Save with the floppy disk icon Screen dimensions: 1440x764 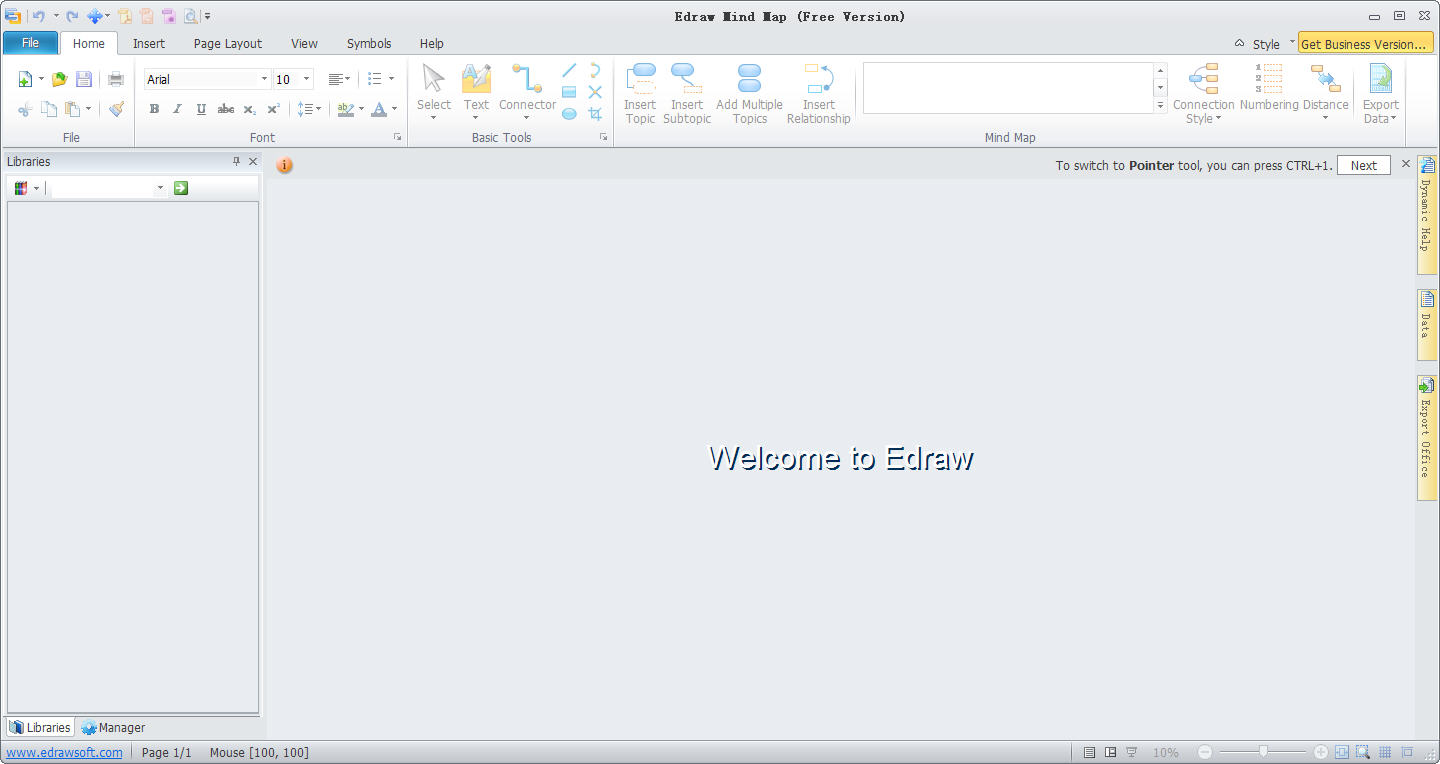pos(84,79)
